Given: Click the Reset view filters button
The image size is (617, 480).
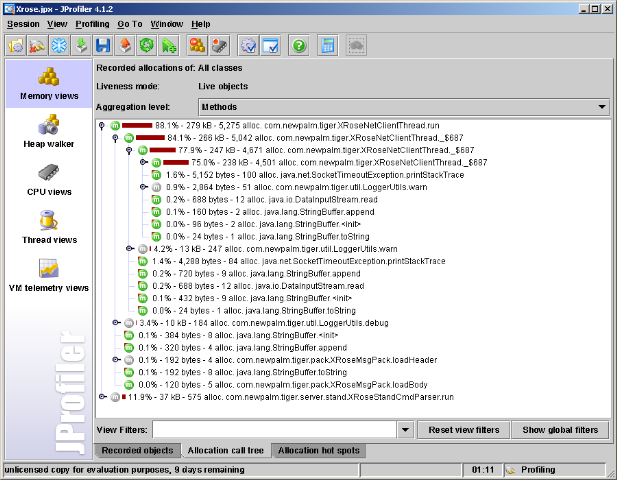Looking at the screenshot, I should pos(464,430).
